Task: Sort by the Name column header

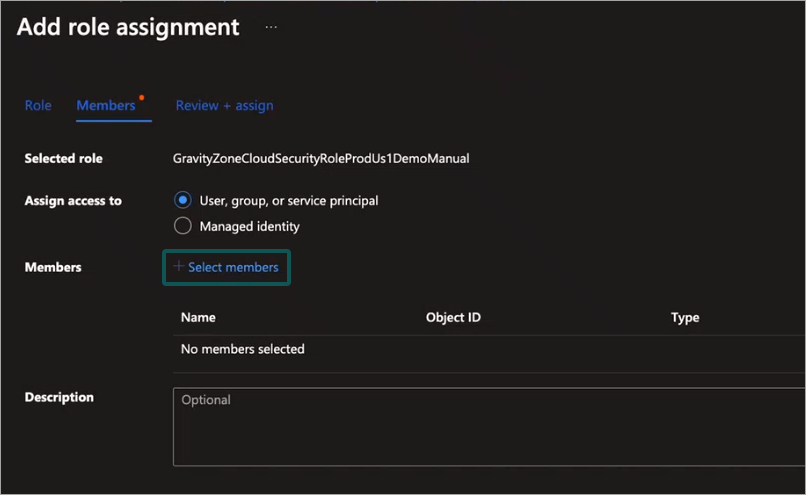Action: 198,317
